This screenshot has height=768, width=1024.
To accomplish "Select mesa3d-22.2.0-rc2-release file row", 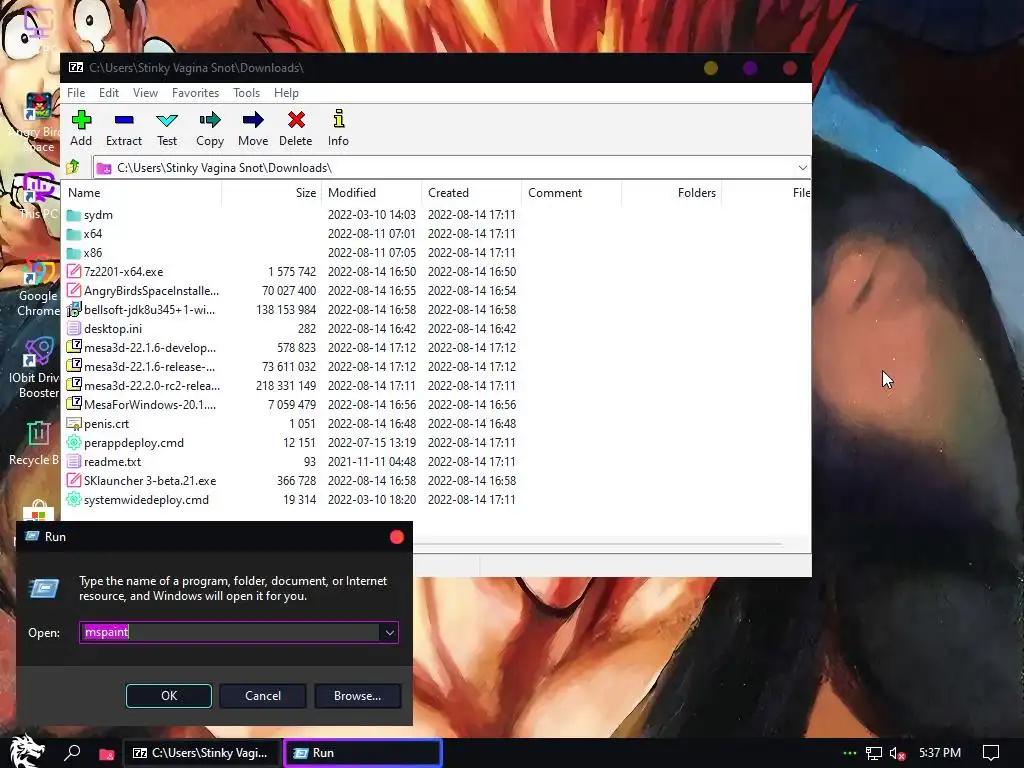I will (291, 385).
